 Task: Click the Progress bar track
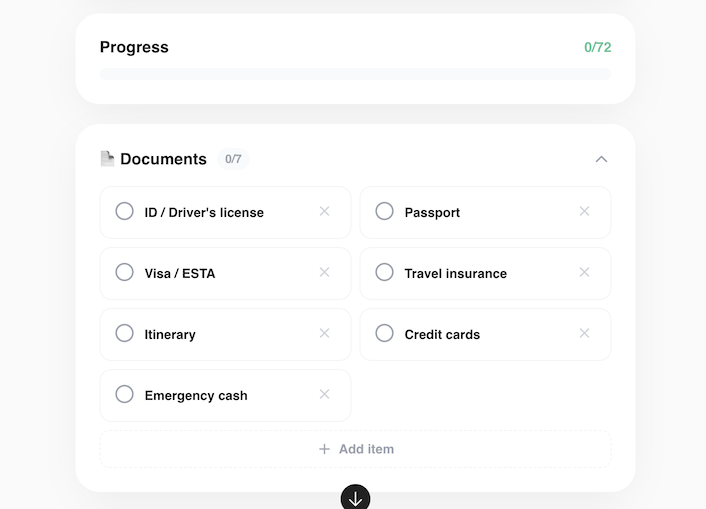click(x=355, y=74)
